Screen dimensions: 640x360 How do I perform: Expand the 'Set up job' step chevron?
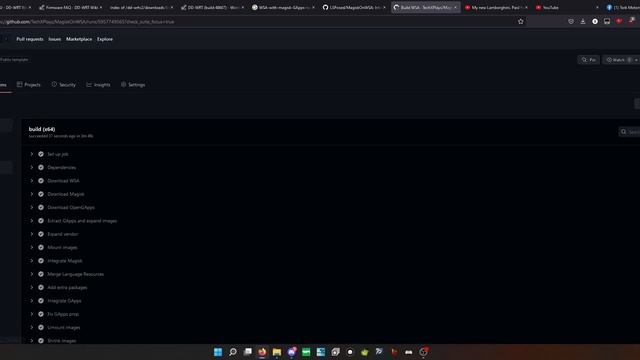pos(31,154)
